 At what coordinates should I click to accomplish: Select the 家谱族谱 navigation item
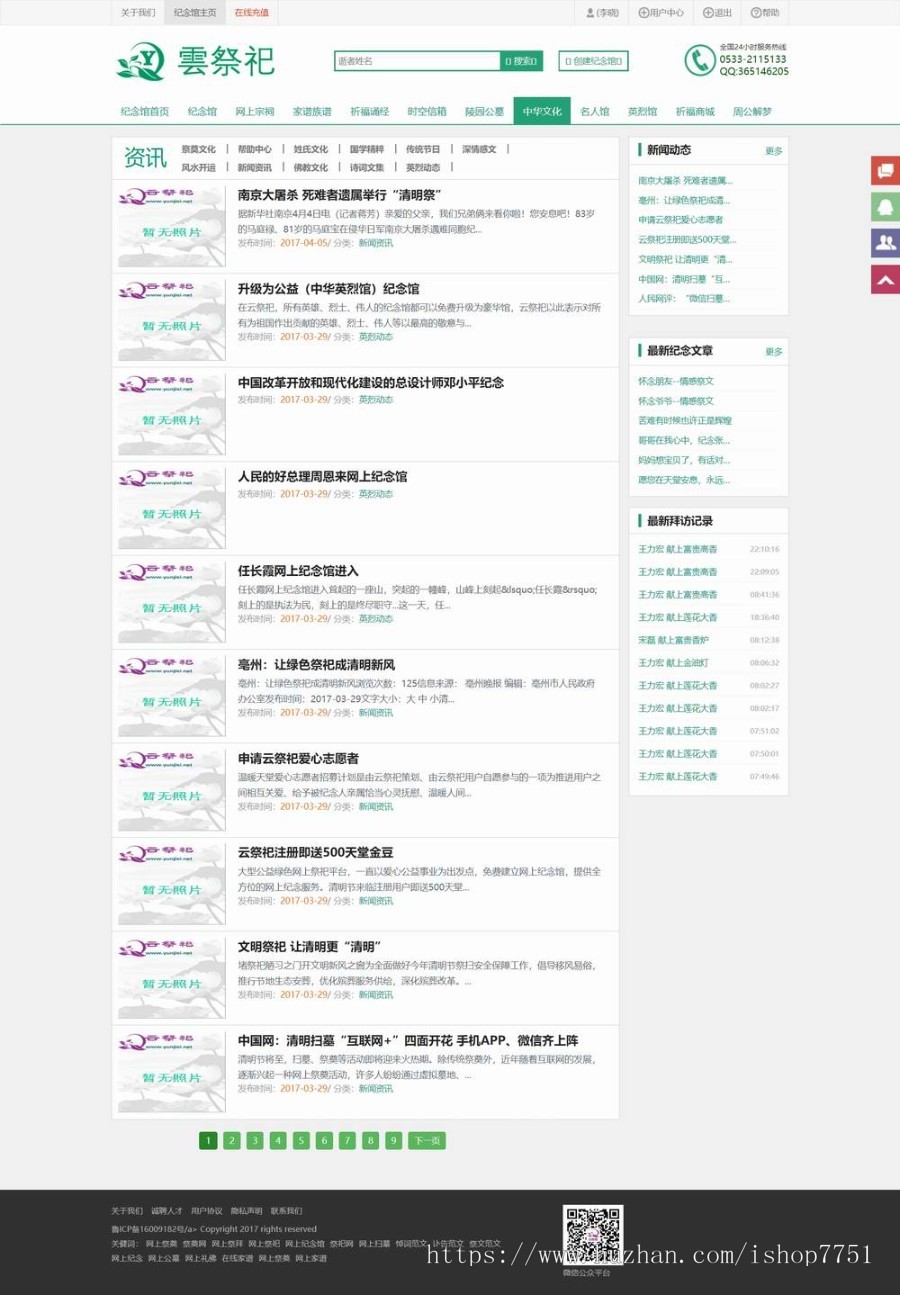(312, 112)
